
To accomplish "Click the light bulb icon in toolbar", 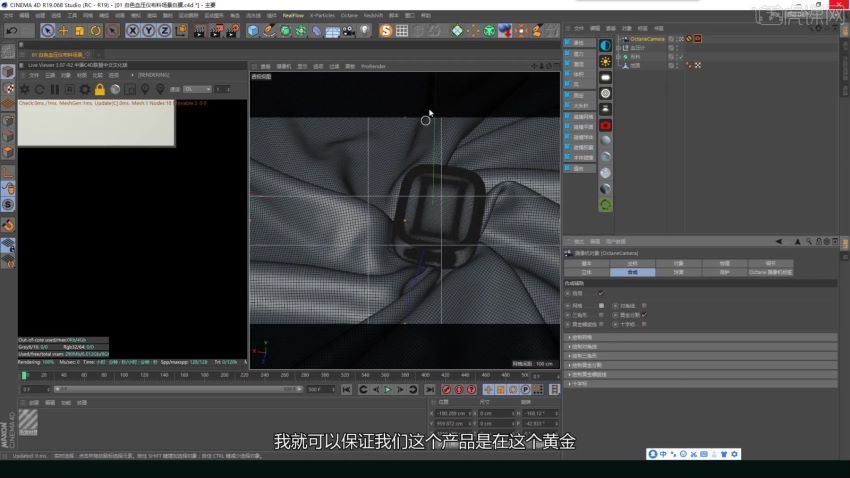I will (x=364, y=31).
